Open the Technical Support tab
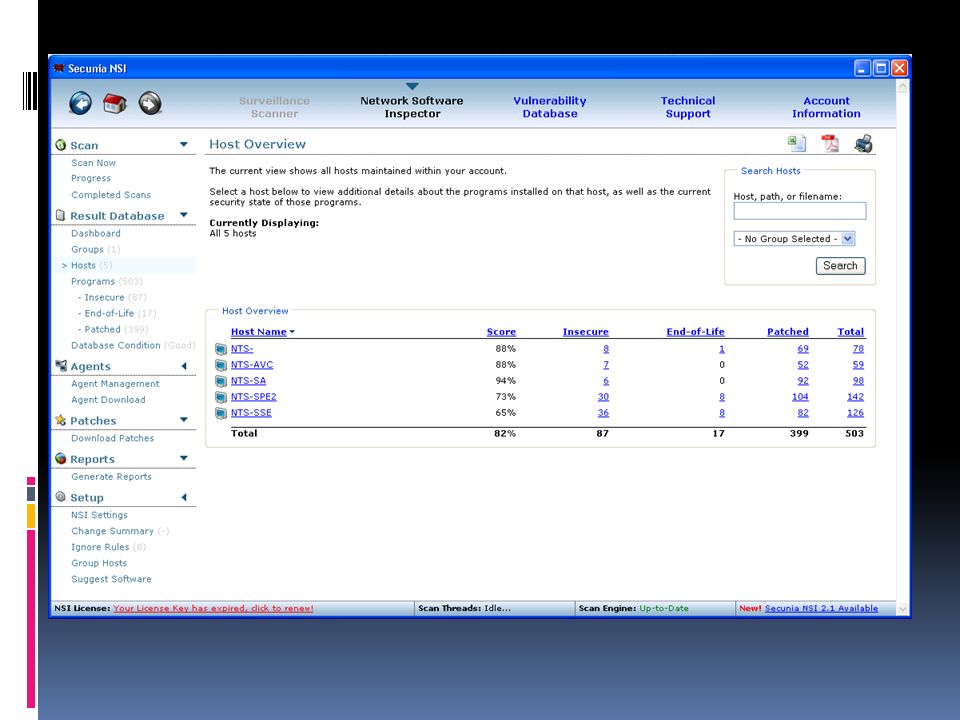The width and height of the screenshot is (960, 720). click(x=688, y=107)
